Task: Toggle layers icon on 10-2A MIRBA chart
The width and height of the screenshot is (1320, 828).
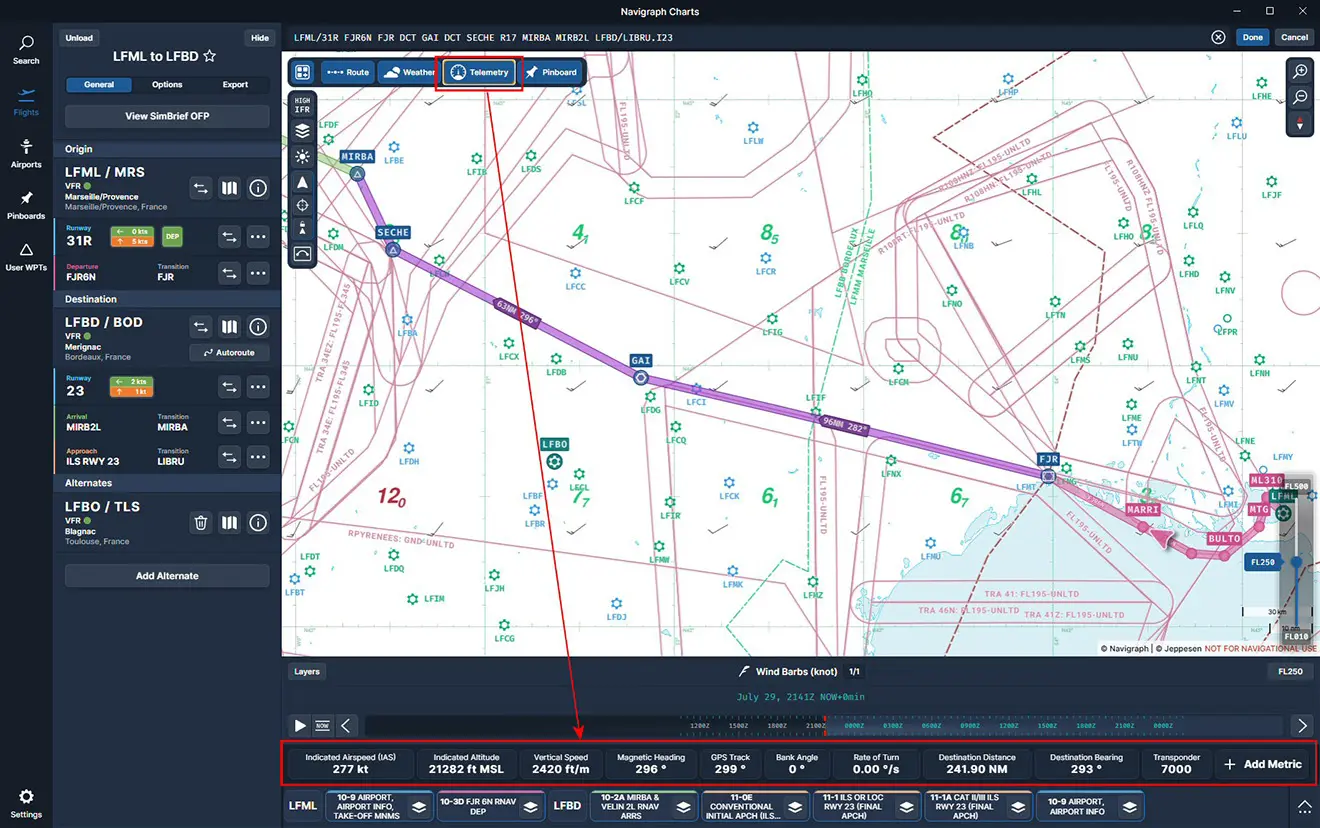Action: coord(683,806)
